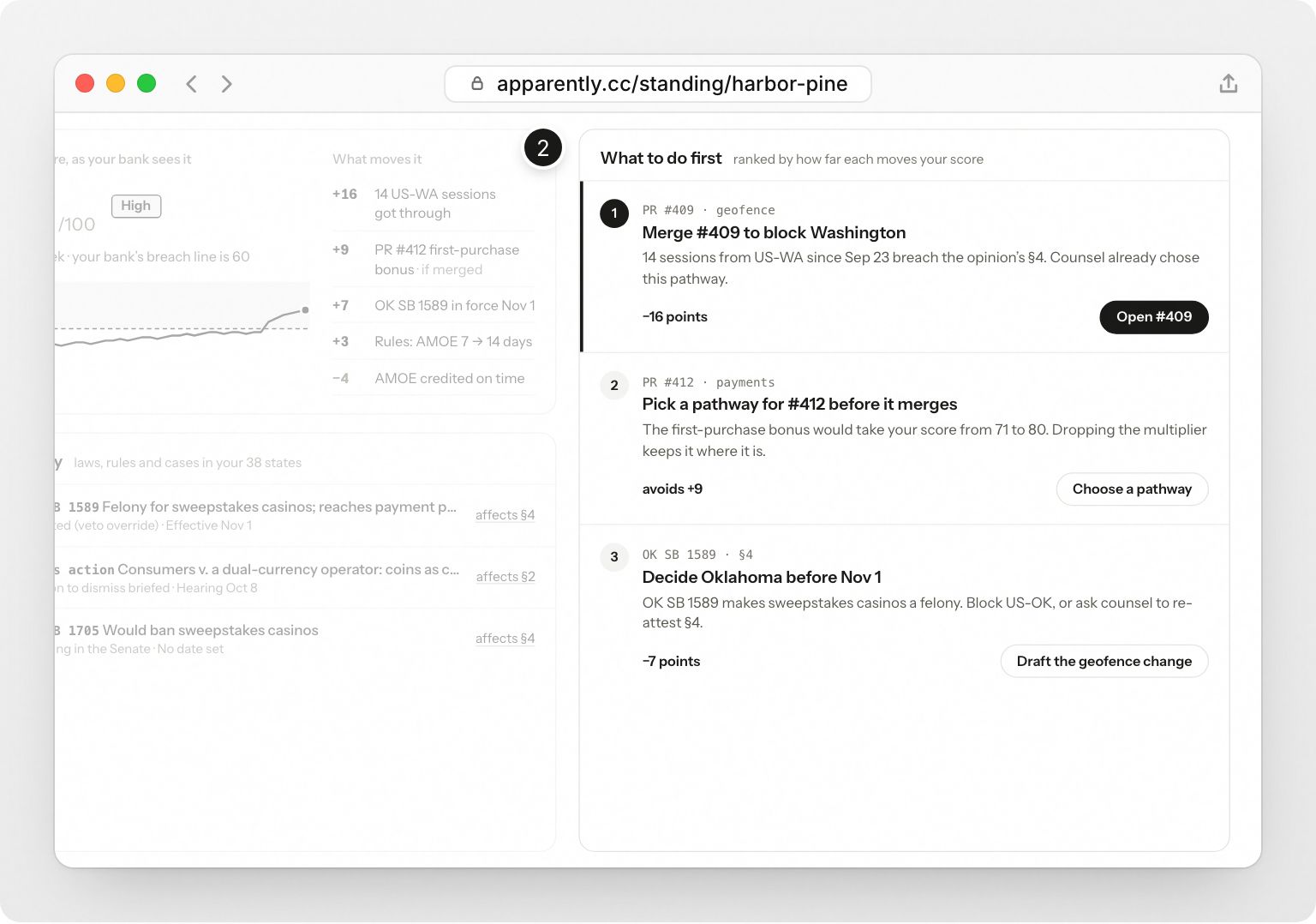The image size is (1316, 924).
Task: Select the title Merge #409 to block Washington
Action: click(774, 232)
